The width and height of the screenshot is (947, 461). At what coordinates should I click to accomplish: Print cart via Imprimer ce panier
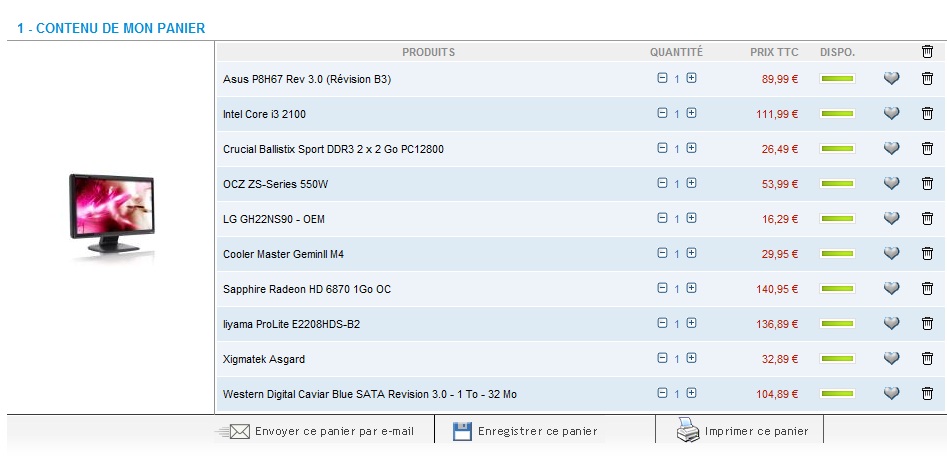[756, 432]
